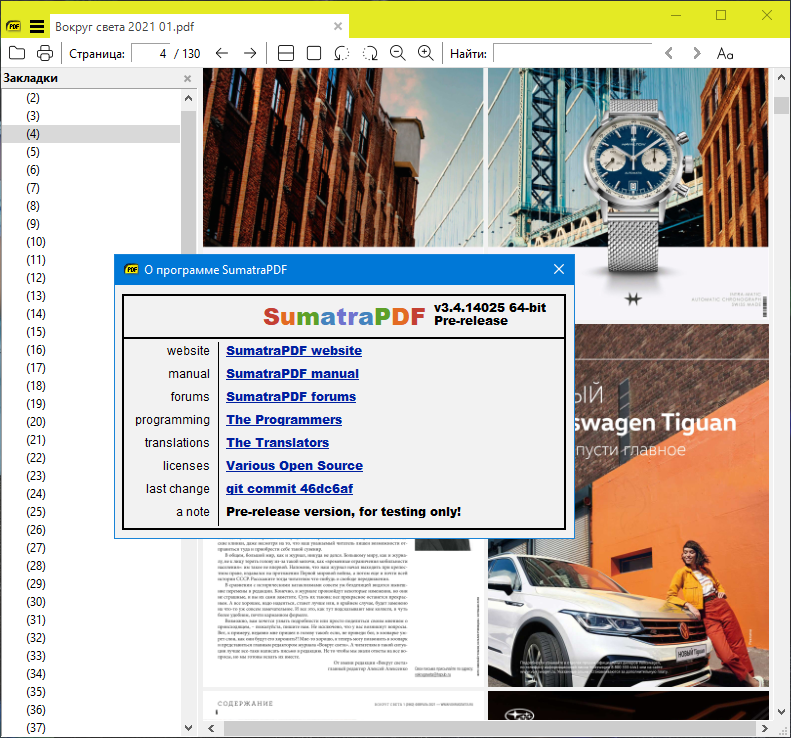Rotate the page counterclockwise
Image resolution: width=791 pixels, height=738 pixels.
coord(342,53)
